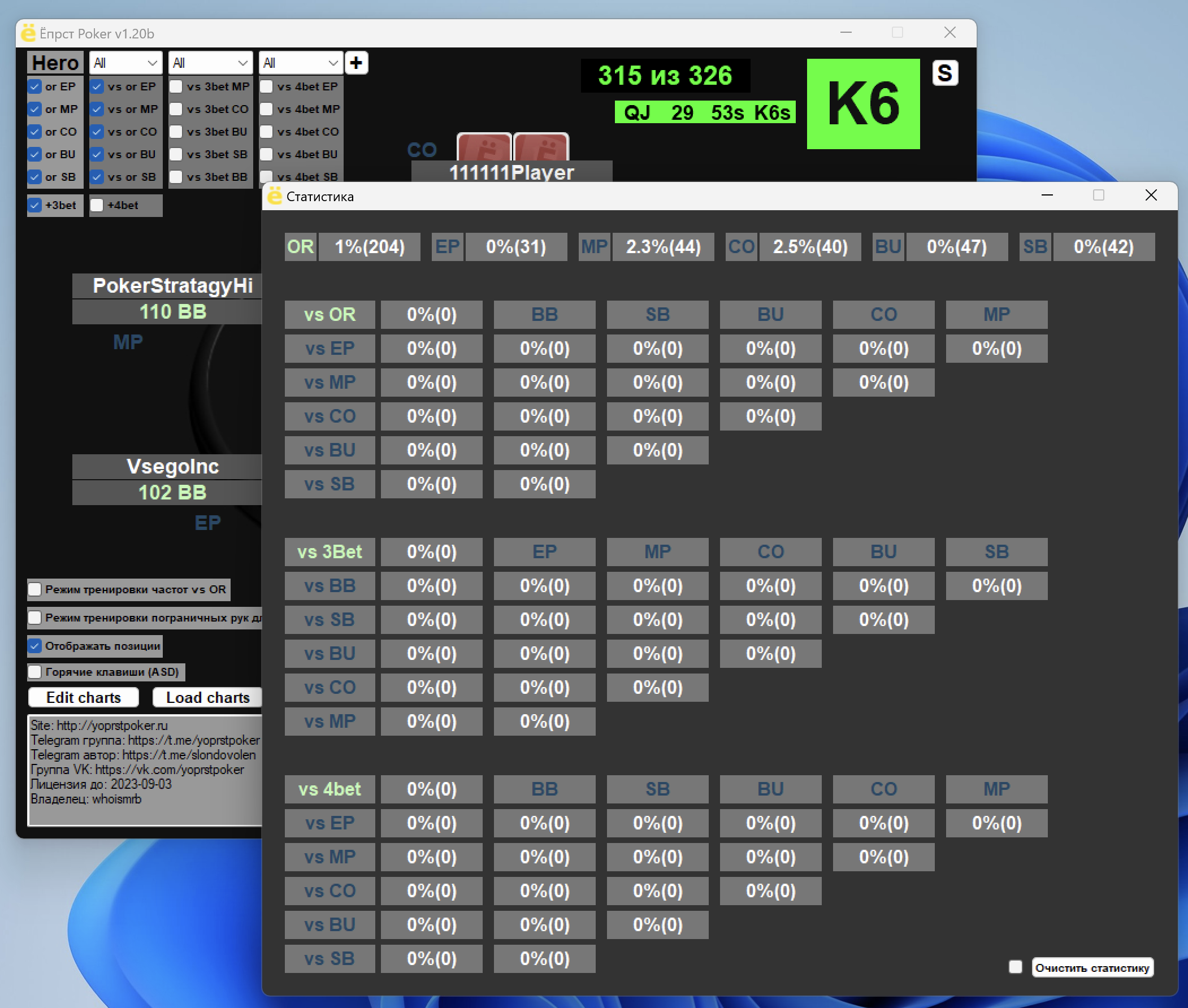Click 'vs MP' row label under vs 3Bet
Image resolution: width=1188 pixels, height=1008 pixels.
click(329, 721)
